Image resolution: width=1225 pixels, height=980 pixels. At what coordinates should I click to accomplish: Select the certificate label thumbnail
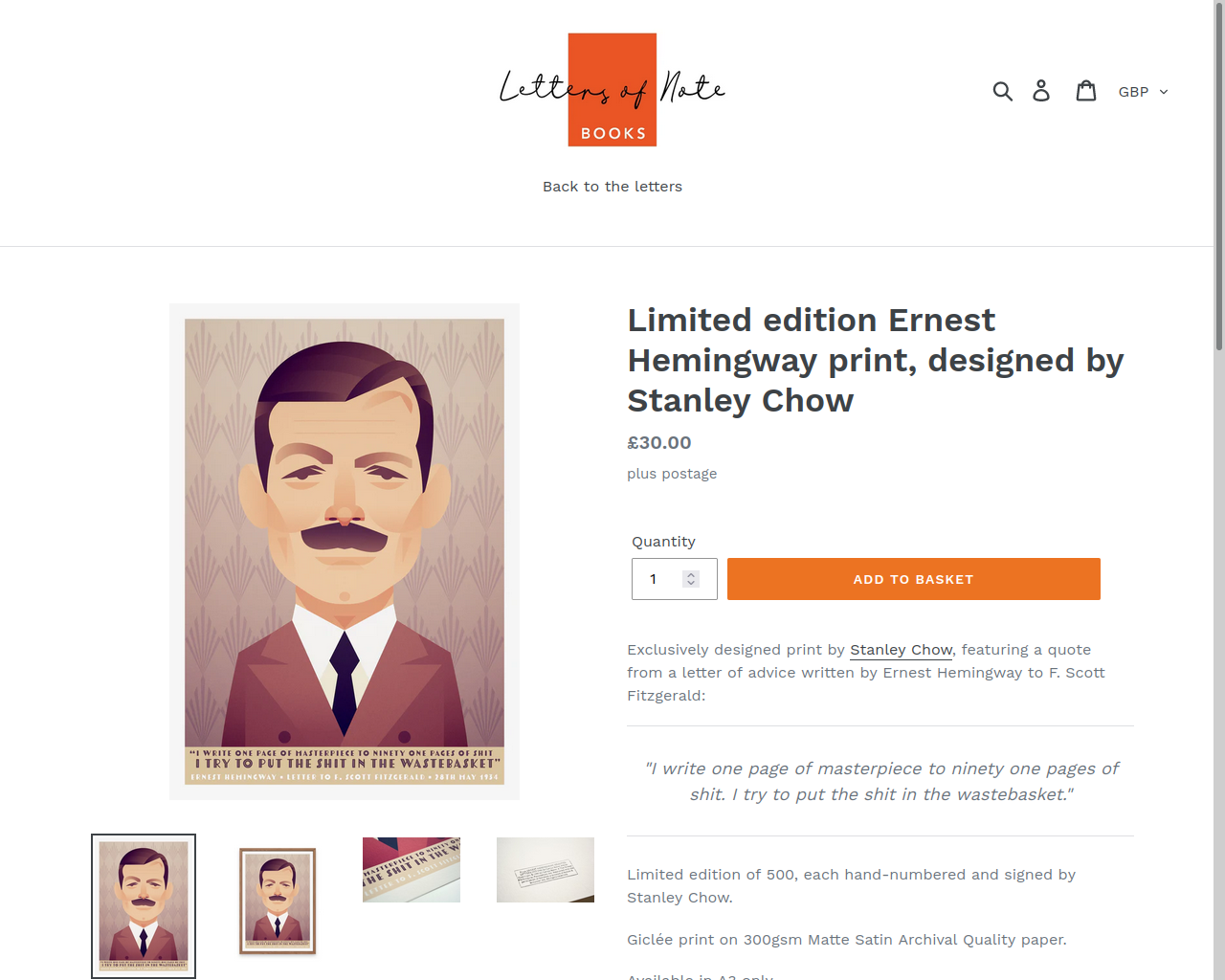546,870
